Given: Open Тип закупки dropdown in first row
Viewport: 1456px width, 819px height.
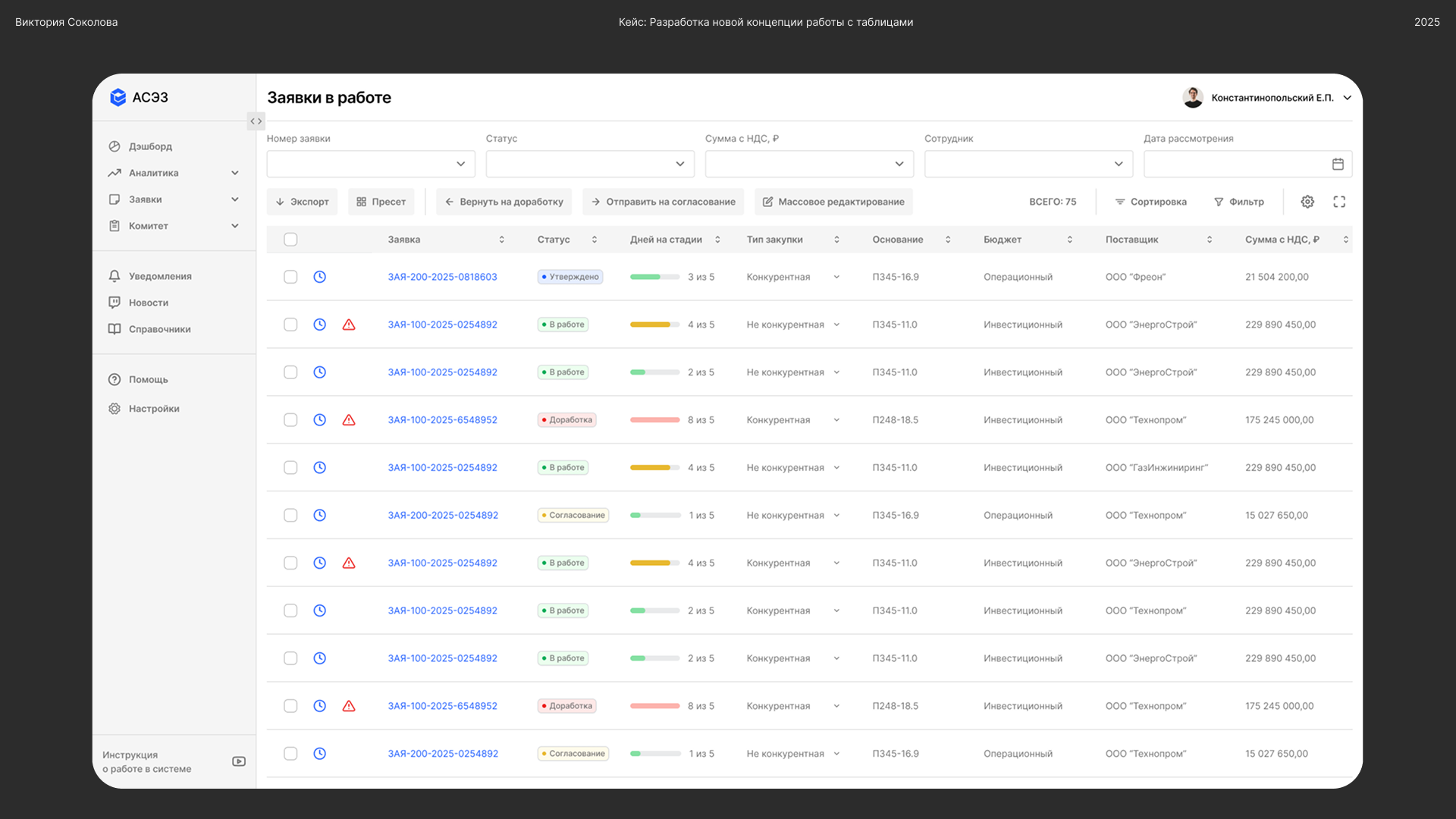Looking at the screenshot, I should [836, 277].
